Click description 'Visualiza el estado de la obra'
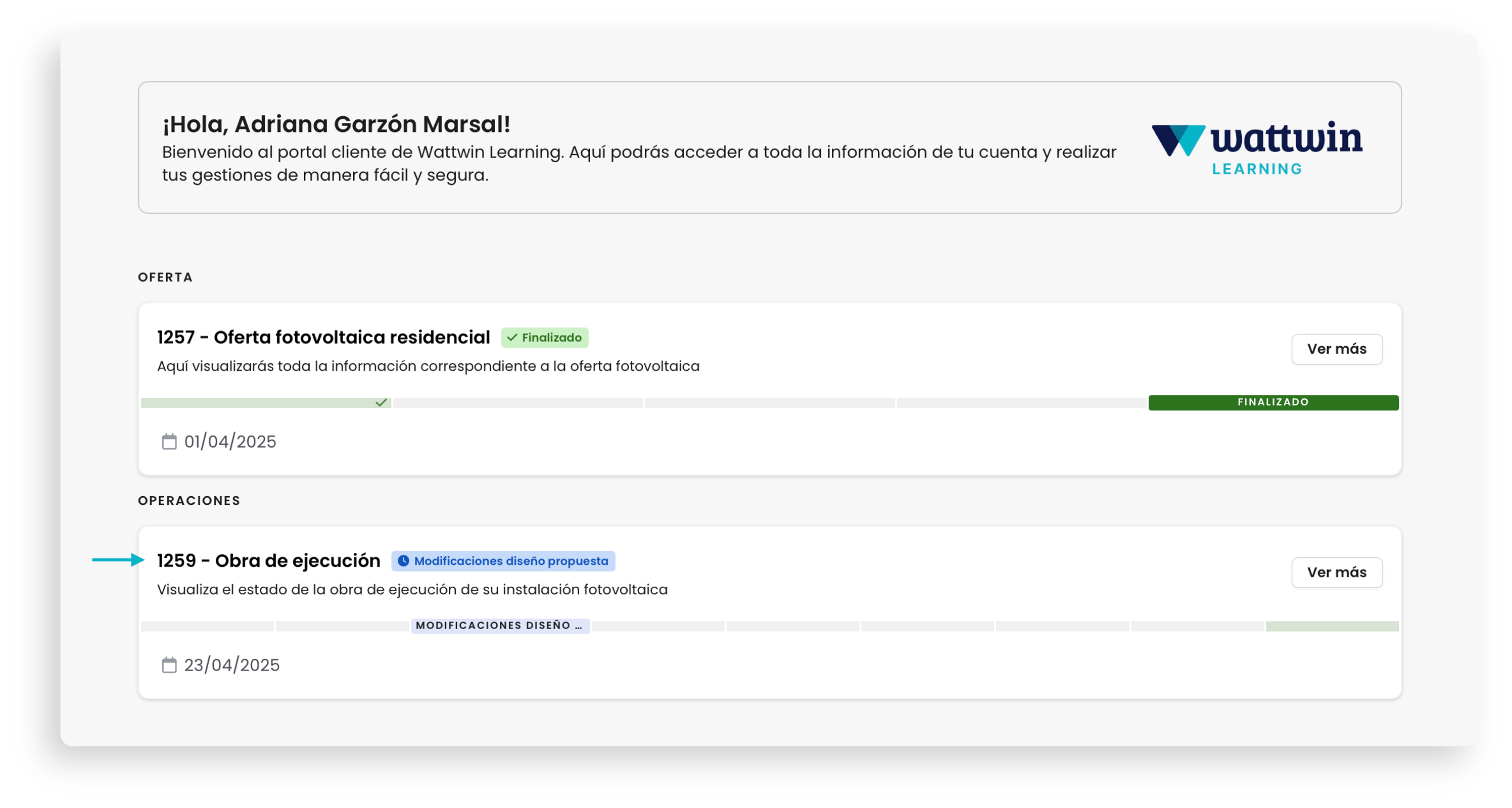This screenshot has width=1512, height=808. pos(412,590)
